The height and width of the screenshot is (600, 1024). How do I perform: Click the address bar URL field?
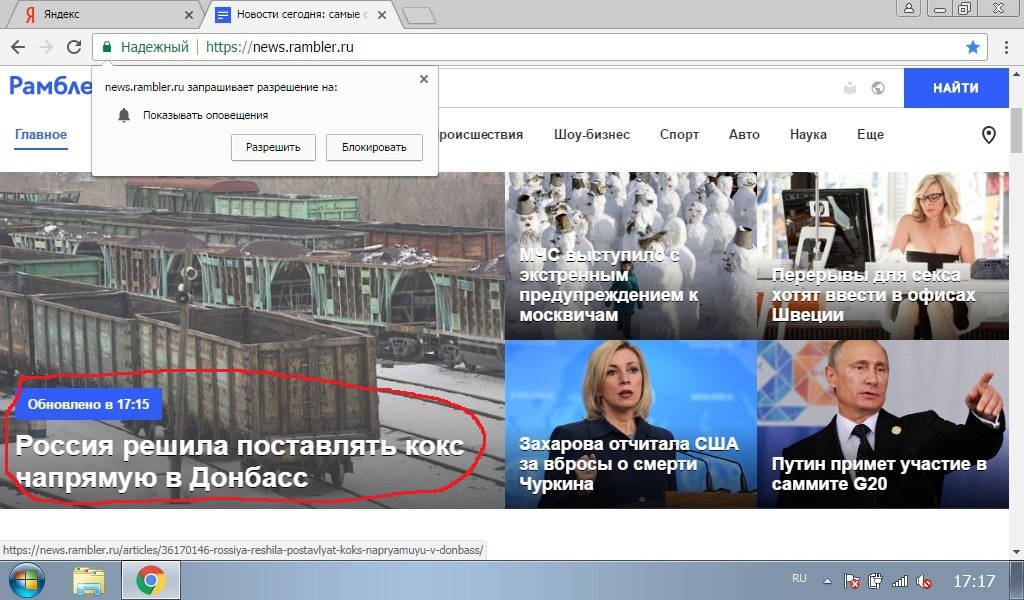580,47
